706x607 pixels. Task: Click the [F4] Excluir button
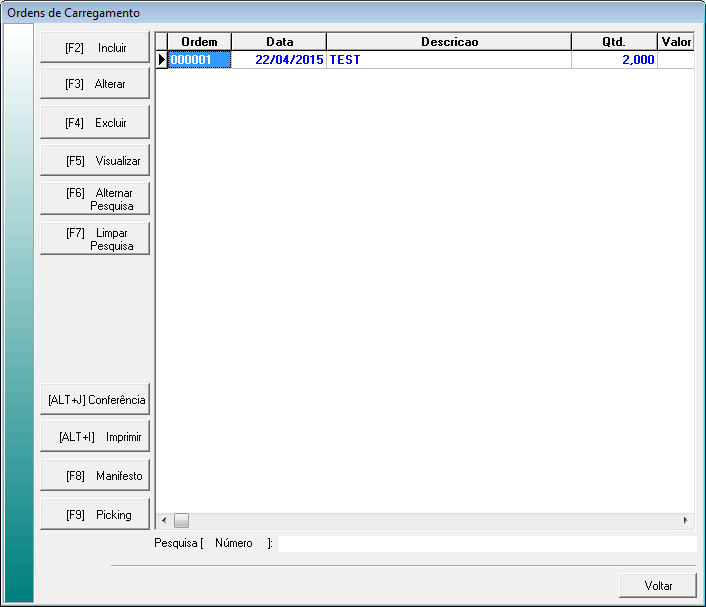coord(95,123)
